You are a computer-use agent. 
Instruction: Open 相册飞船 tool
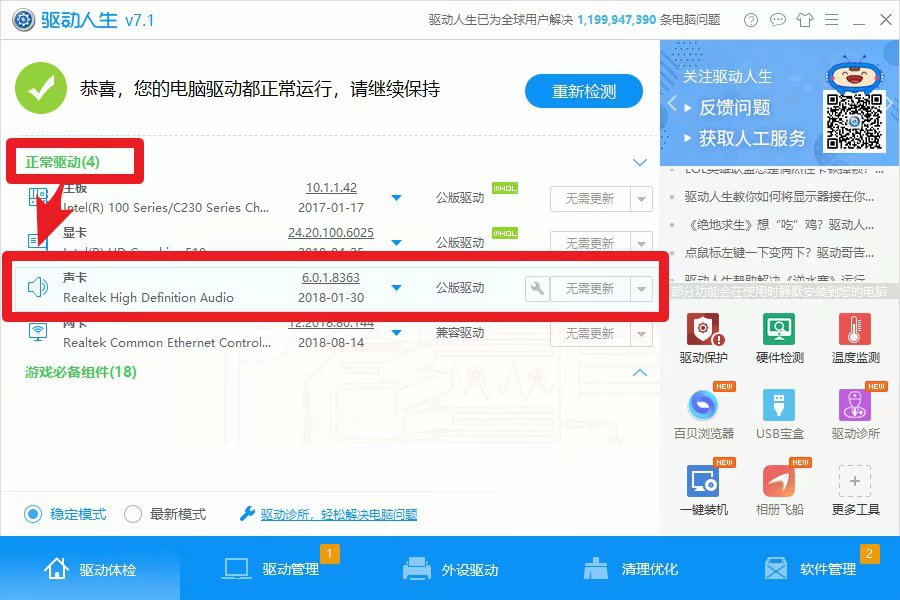779,489
